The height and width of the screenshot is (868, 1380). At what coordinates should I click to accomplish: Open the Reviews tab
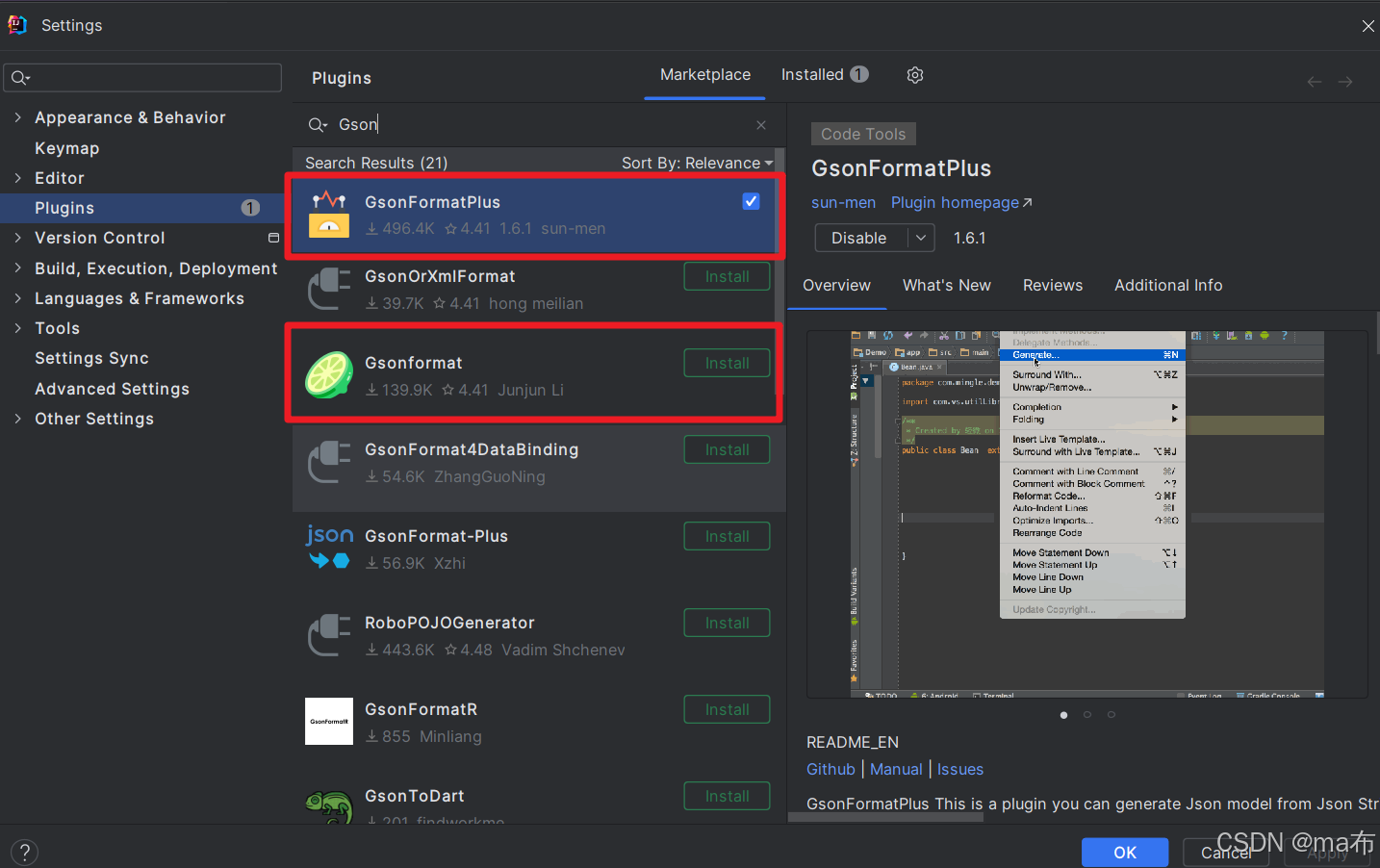click(1053, 286)
